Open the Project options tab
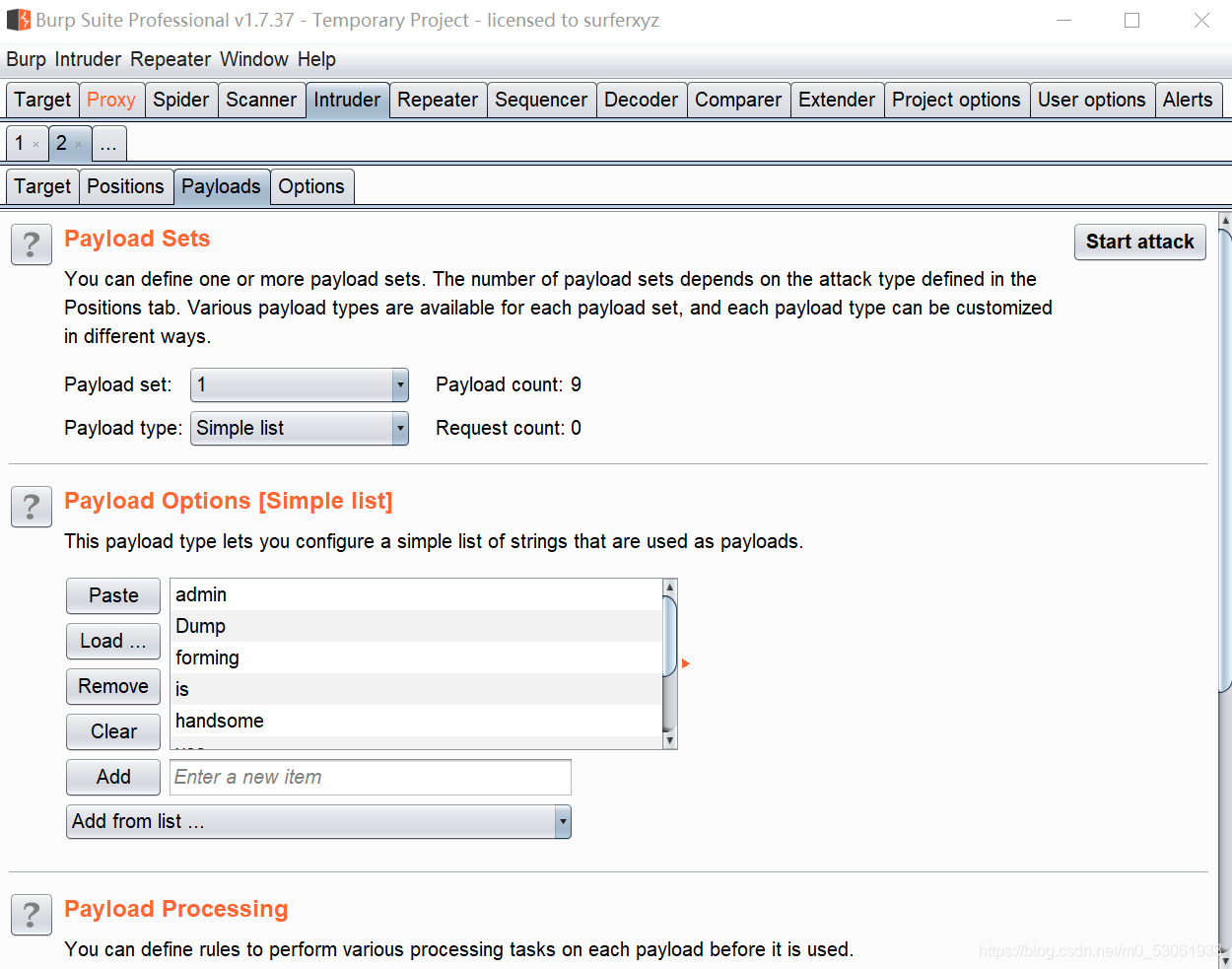The width and height of the screenshot is (1232, 969). coord(957,100)
